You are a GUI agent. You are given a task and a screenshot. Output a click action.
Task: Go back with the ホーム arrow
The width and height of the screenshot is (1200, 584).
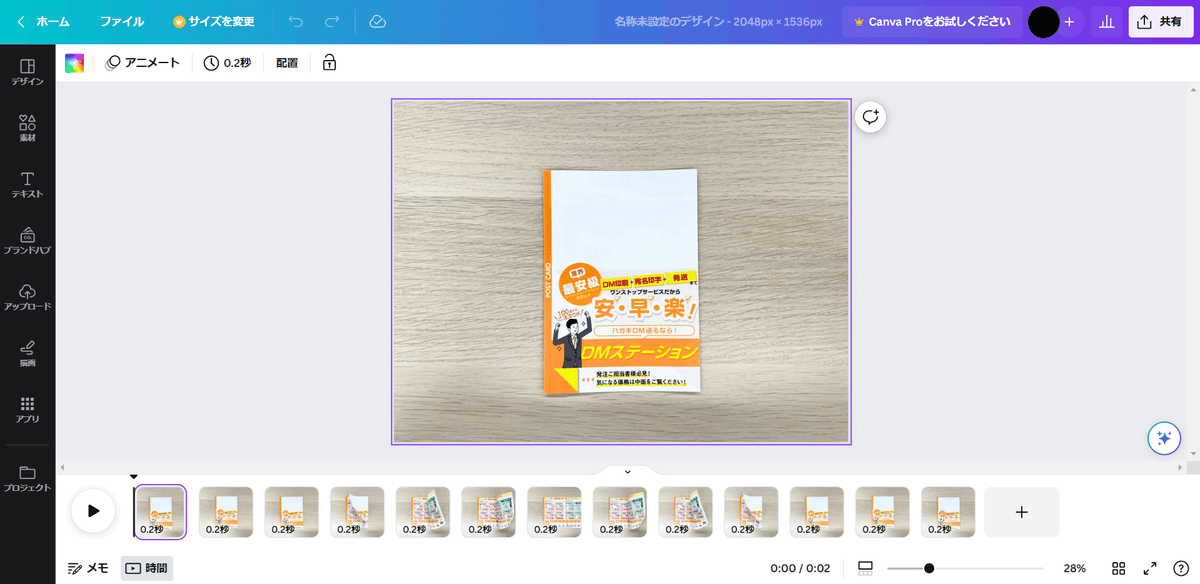(43, 21)
